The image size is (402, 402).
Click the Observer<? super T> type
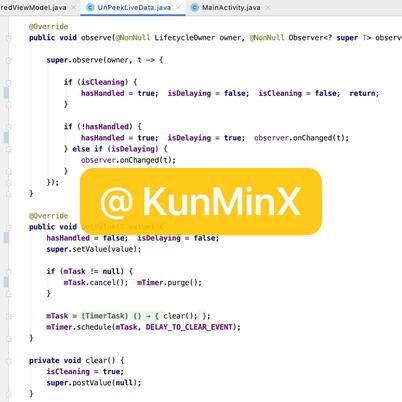[330, 38]
